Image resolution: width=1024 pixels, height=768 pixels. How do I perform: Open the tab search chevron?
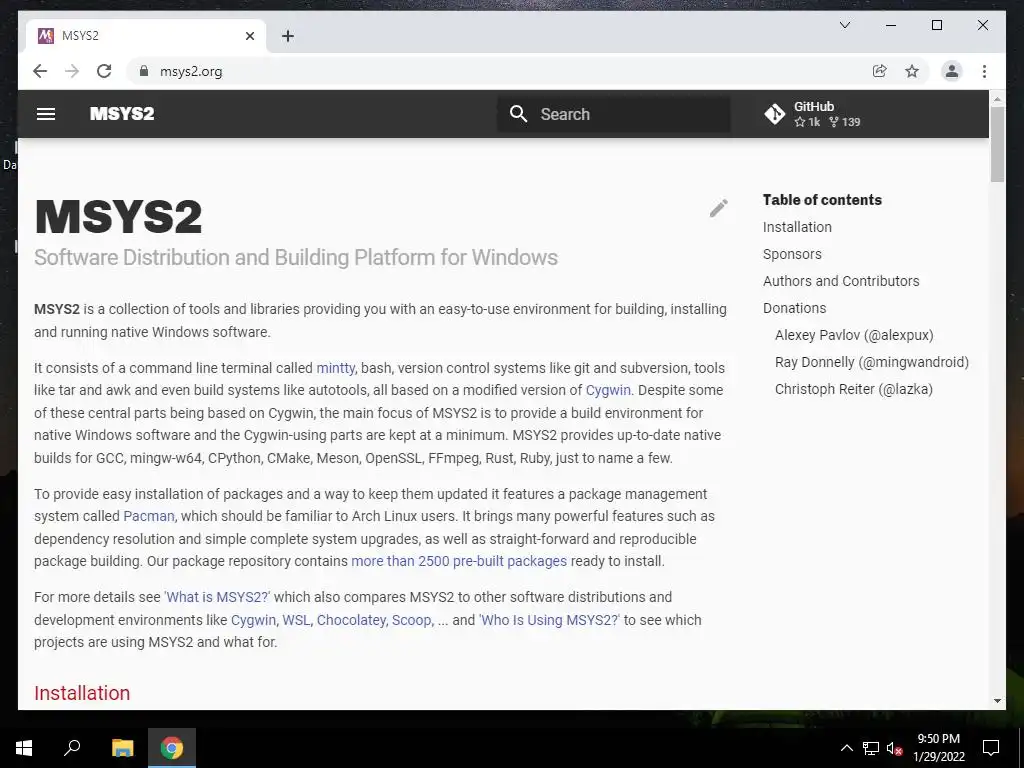tap(844, 25)
